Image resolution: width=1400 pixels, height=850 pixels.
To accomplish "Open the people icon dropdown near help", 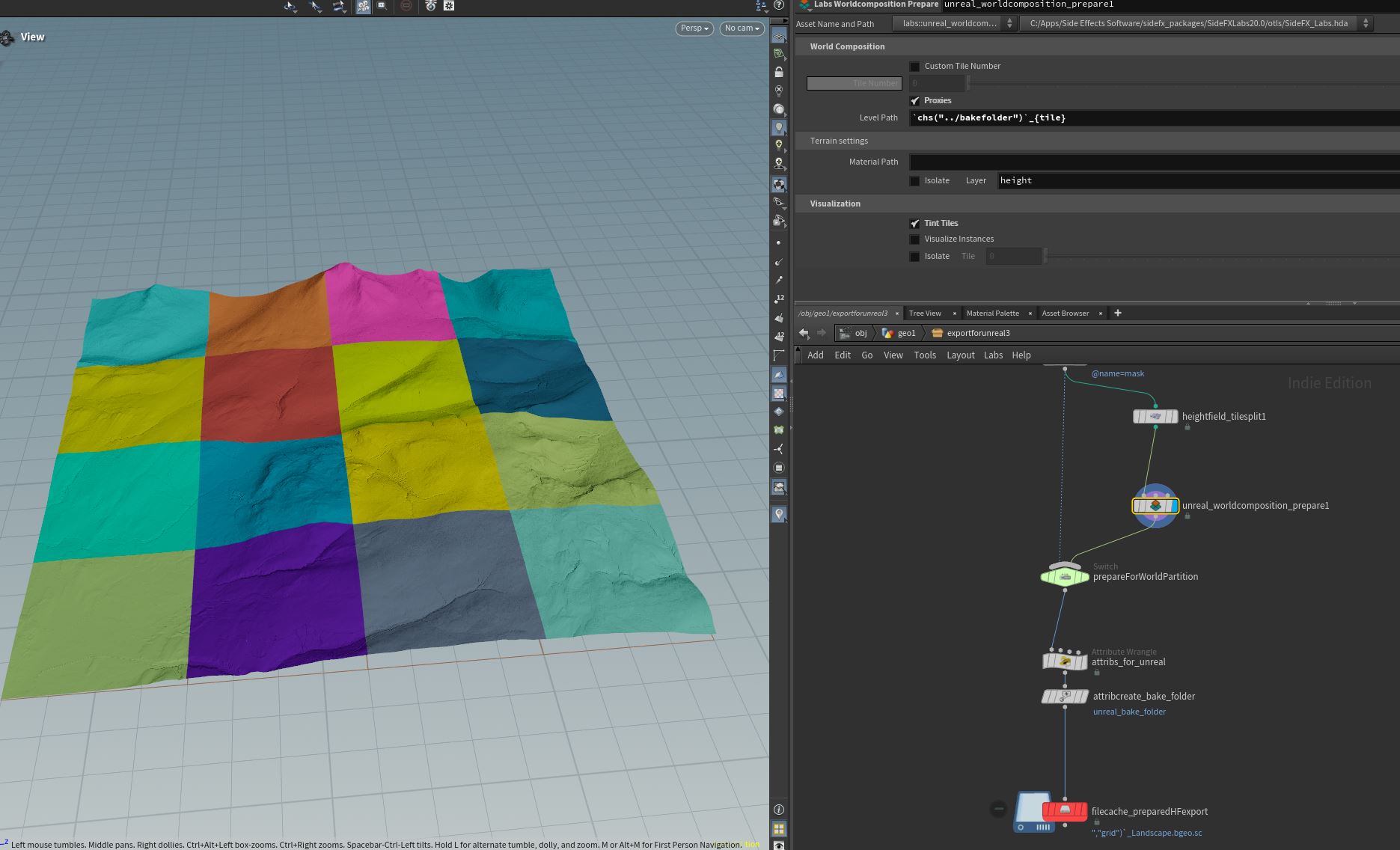I will [x=762, y=6].
